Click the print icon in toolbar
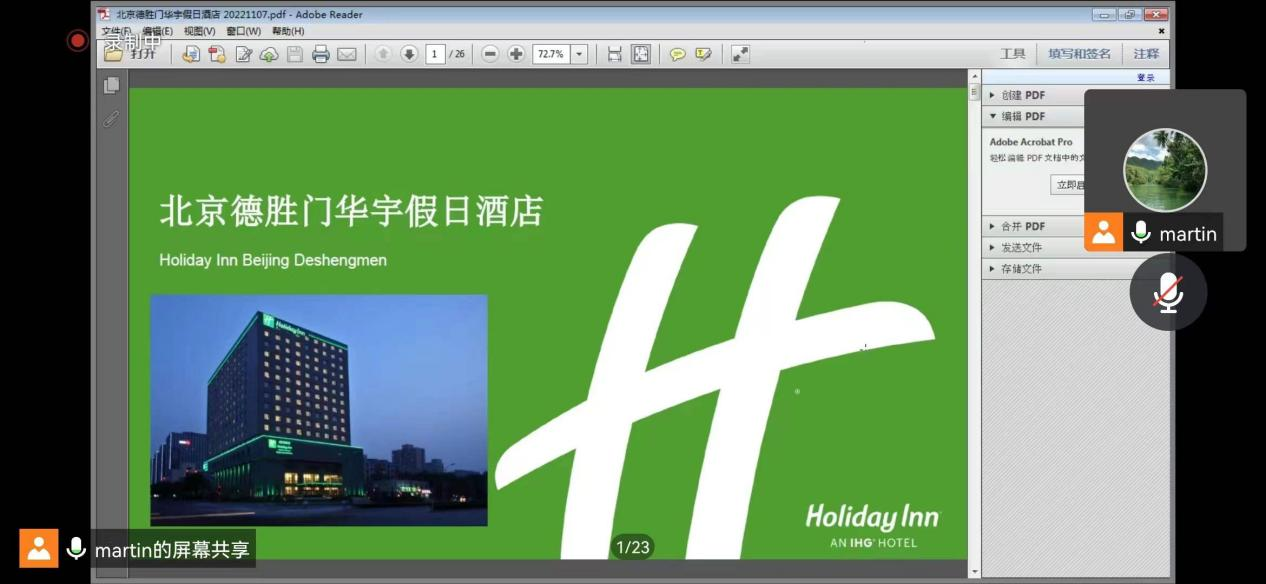The image size is (1266, 584). [x=321, y=54]
